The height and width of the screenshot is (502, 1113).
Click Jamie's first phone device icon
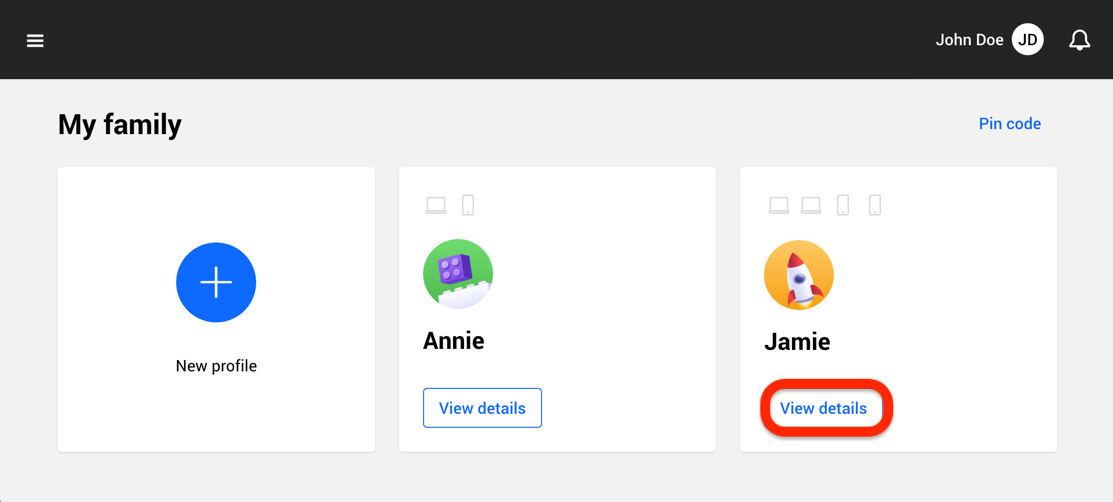843,205
